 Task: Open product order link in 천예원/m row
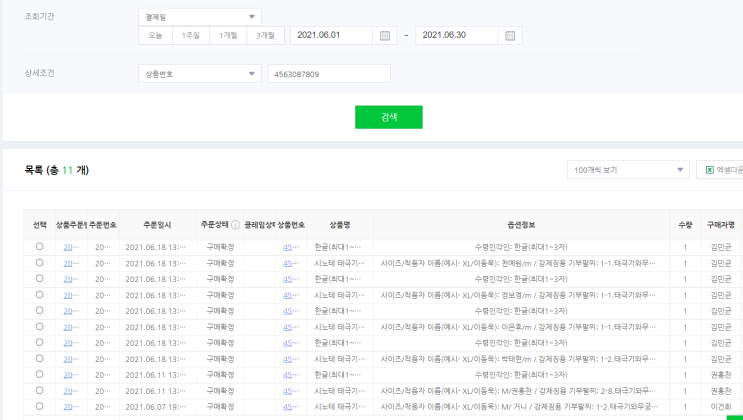tap(68, 264)
